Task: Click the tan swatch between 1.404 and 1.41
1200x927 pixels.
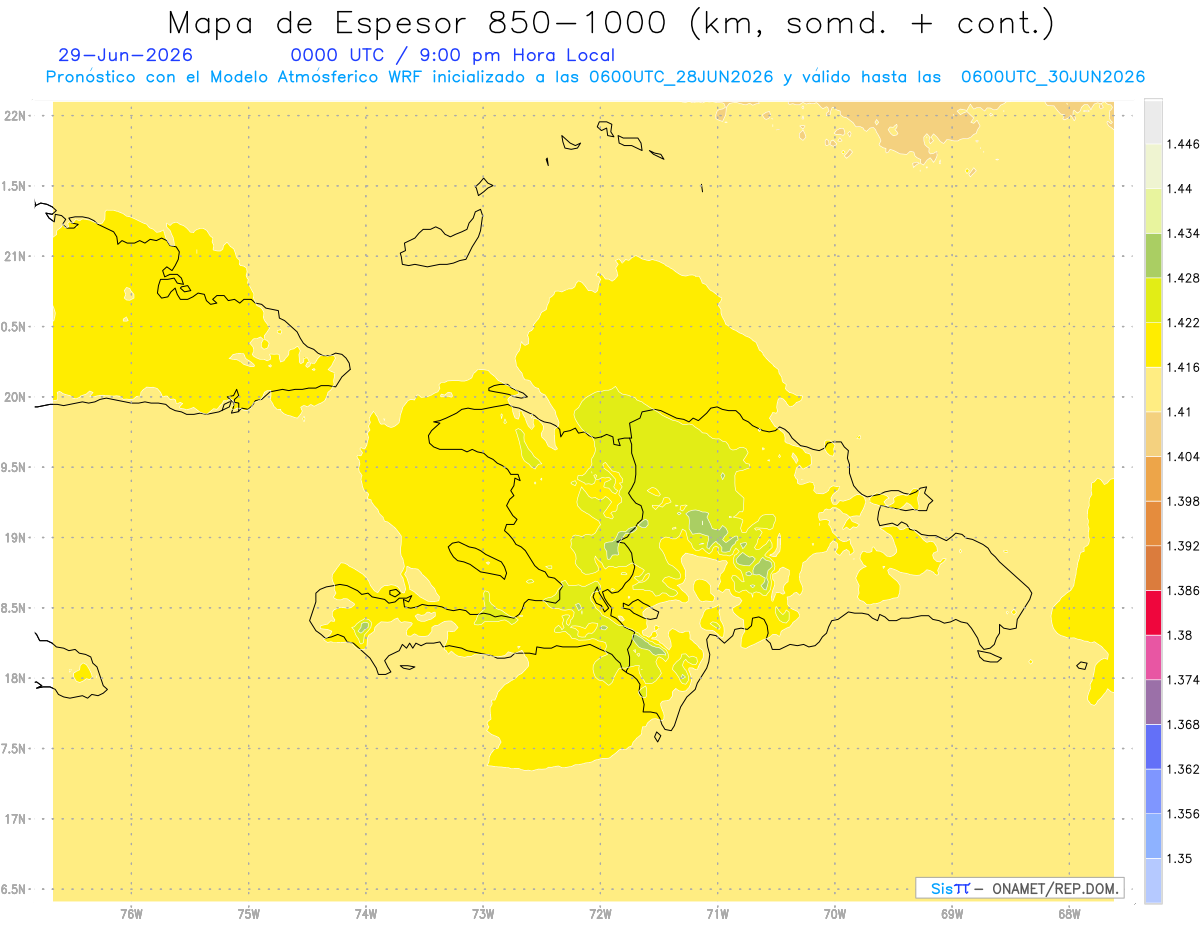Action: (1153, 434)
